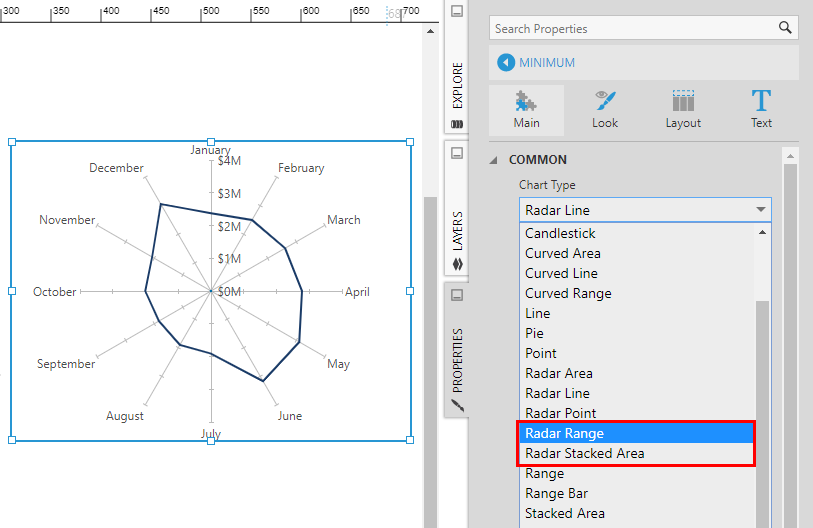This screenshot has width=813, height=528.
Task: Click the properties panel scroll-up arrow
Action: coord(790,156)
